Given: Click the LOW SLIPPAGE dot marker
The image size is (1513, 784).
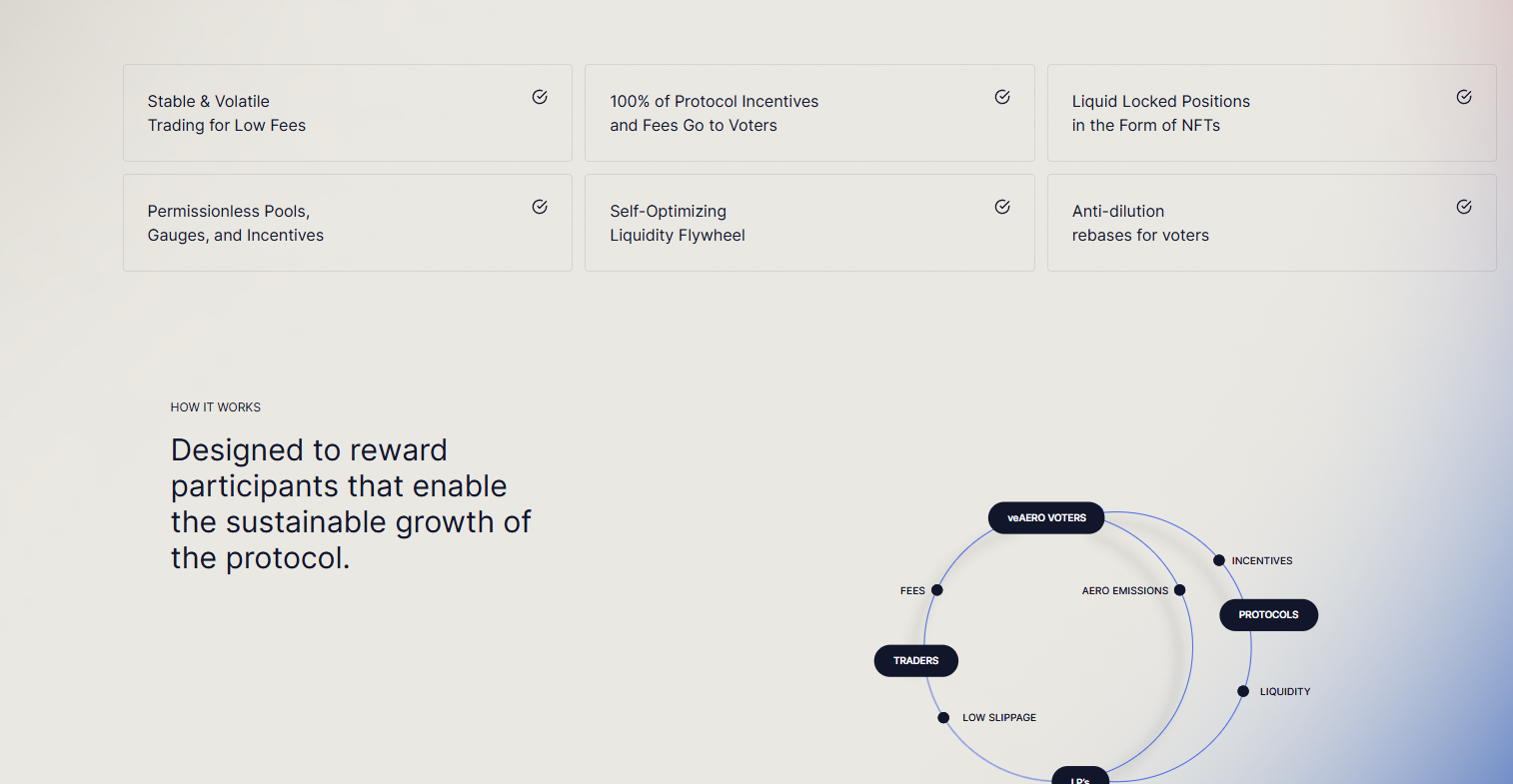Looking at the screenshot, I should [943, 718].
